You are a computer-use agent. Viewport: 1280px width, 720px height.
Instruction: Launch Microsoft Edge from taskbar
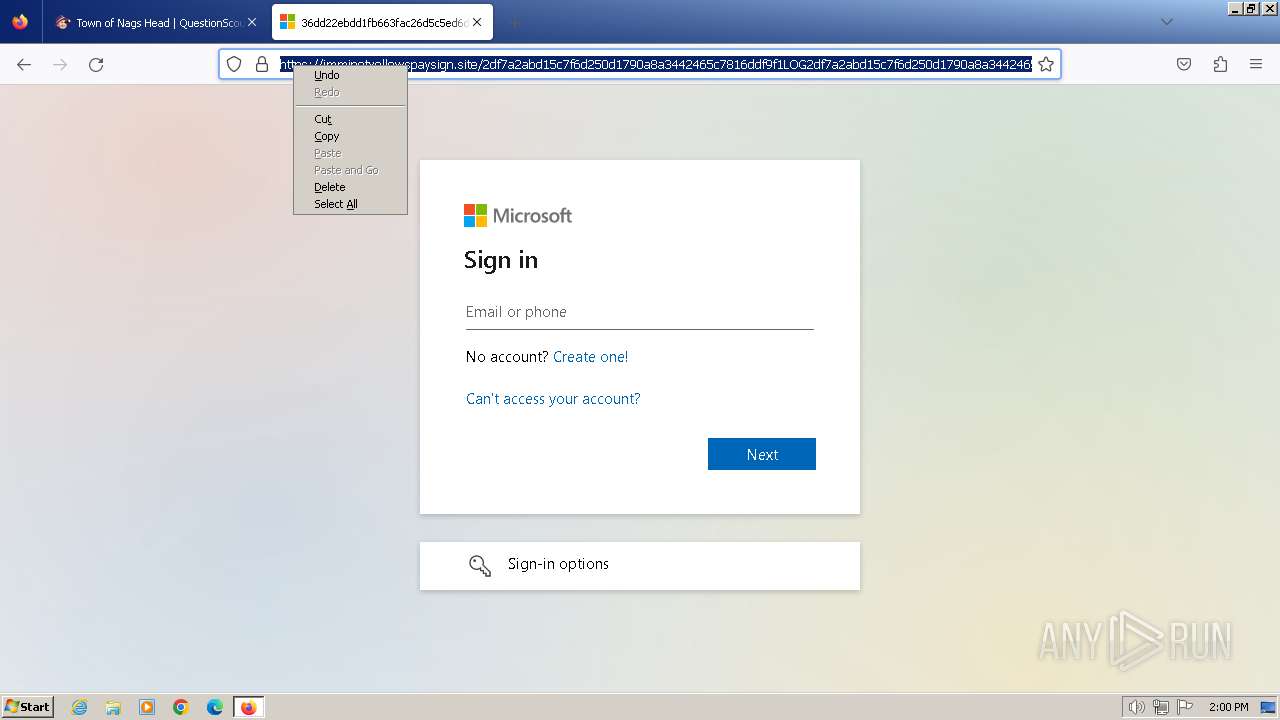tap(215, 707)
